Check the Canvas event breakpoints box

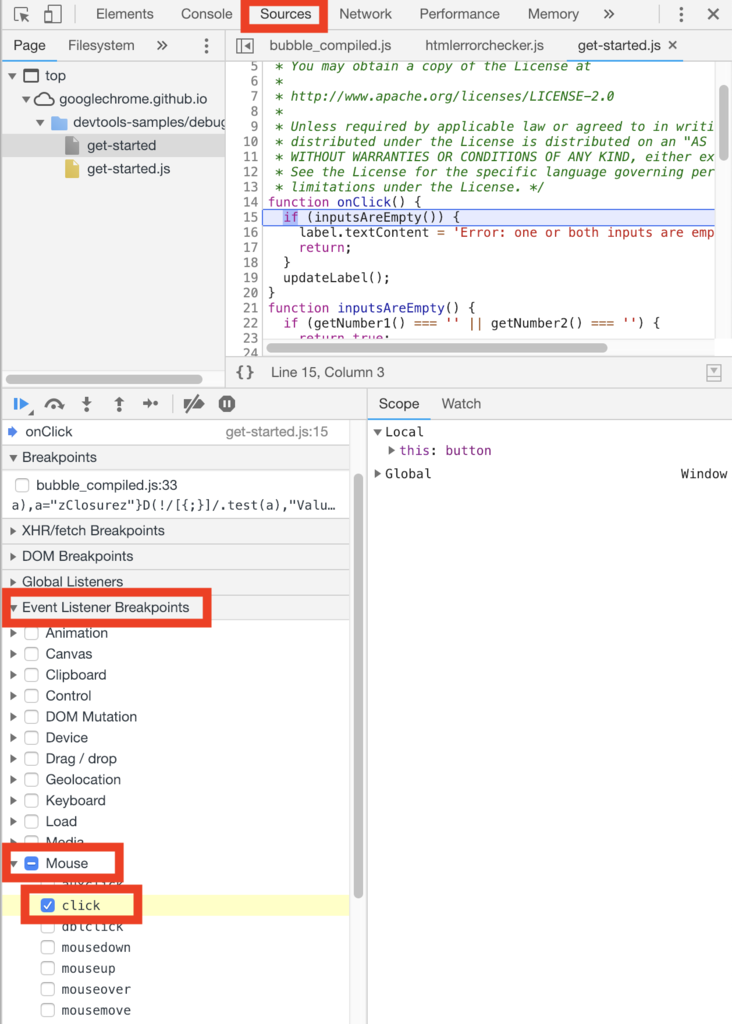pyautogui.click(x=31, y=654)
